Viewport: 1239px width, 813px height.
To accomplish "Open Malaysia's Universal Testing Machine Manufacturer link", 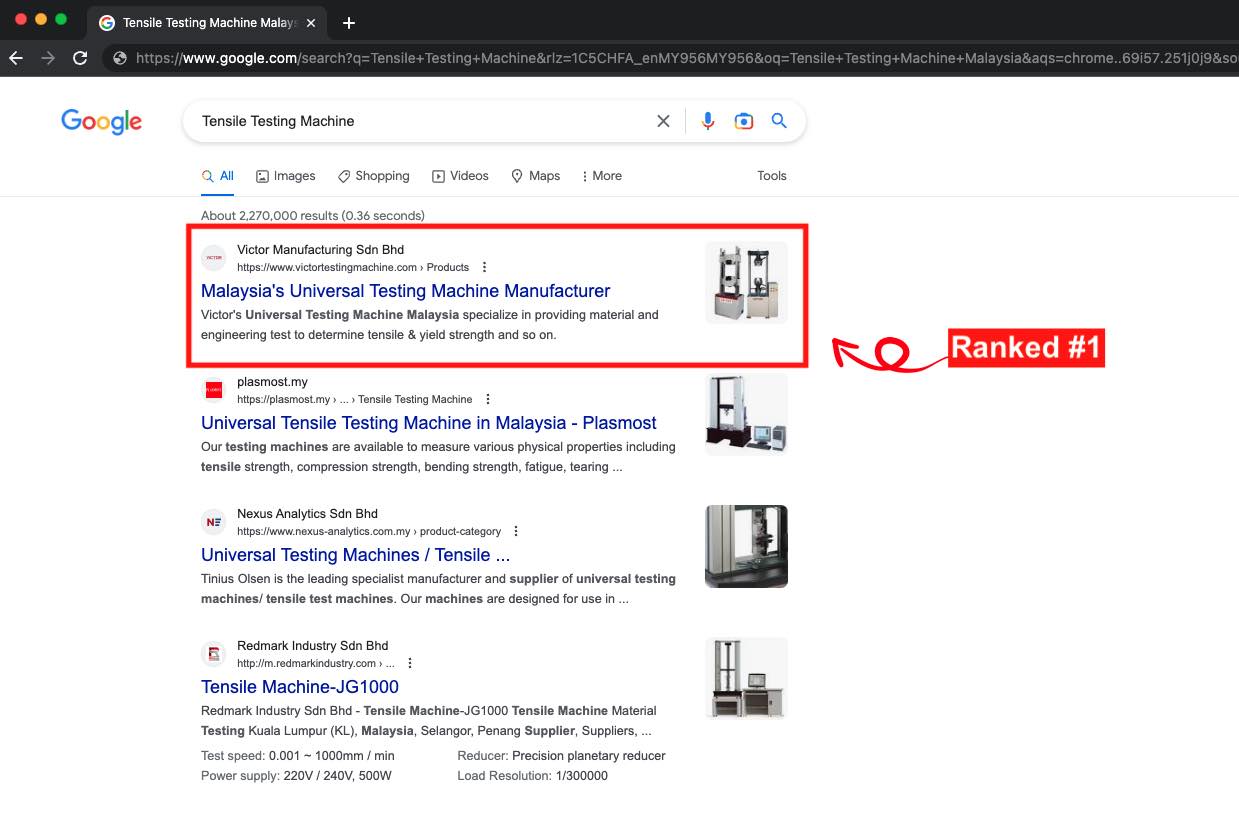I will pos(405,291).
